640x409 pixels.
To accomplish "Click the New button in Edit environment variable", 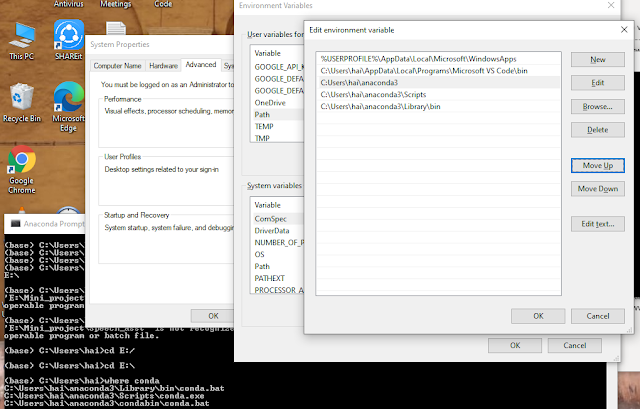I will tap(598, 60).
